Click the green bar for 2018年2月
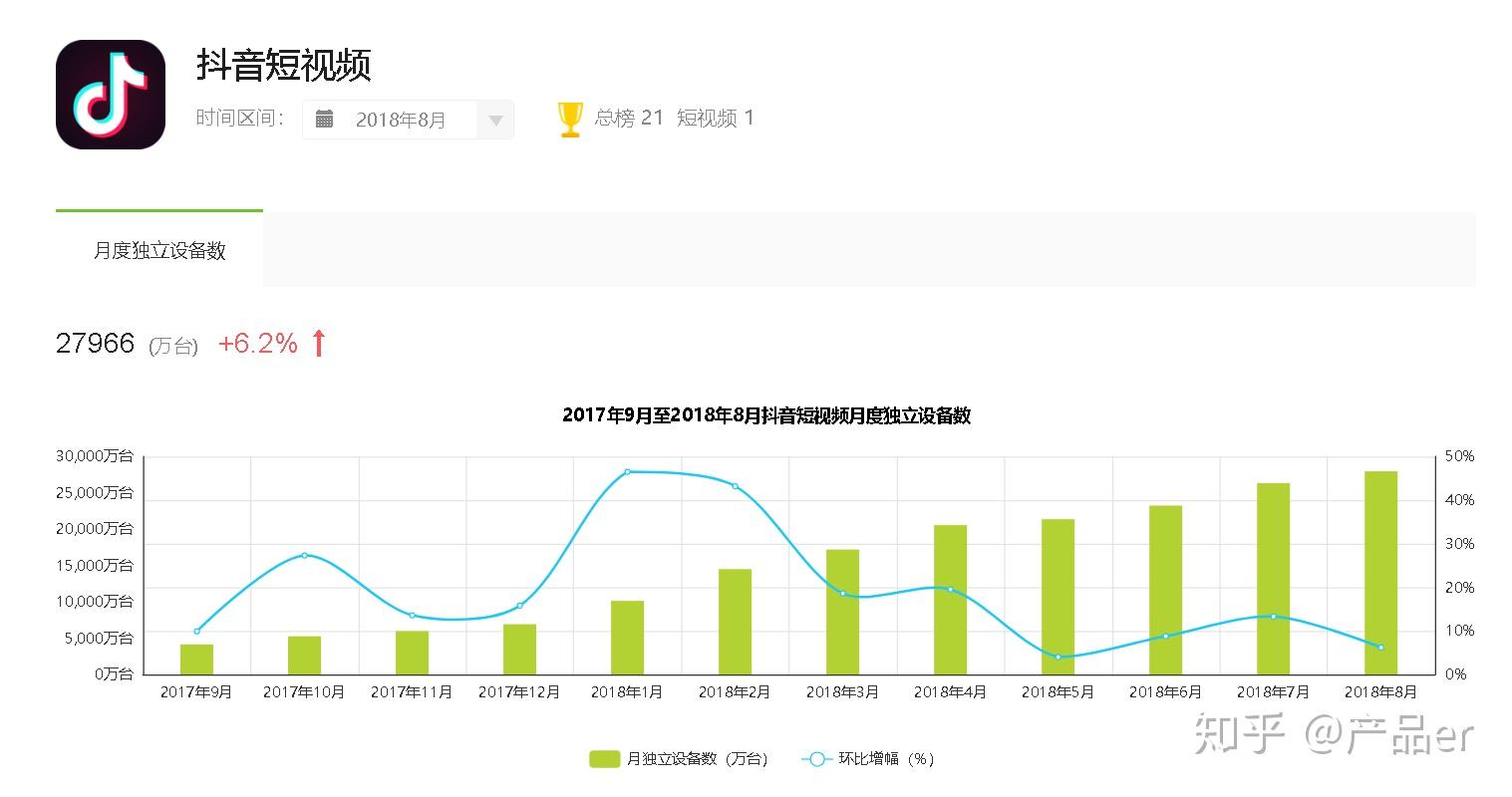 pyautogui.click(x=735, y=622)
